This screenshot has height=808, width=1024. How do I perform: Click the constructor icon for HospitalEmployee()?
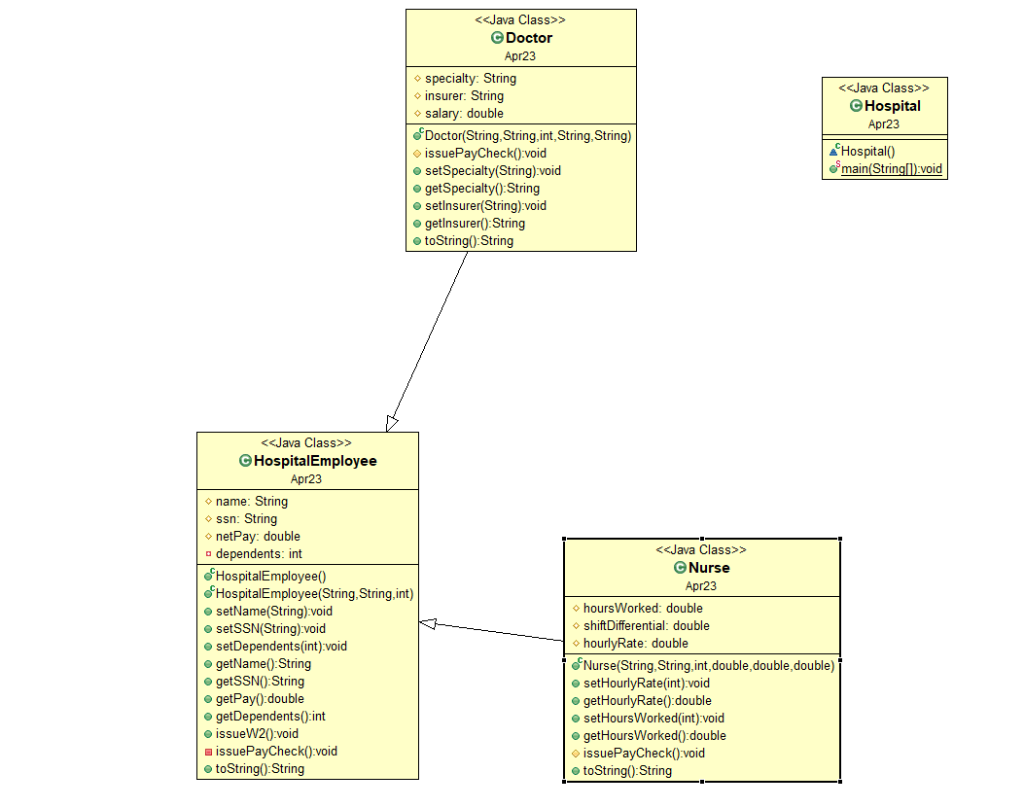(x=208, y=575)
